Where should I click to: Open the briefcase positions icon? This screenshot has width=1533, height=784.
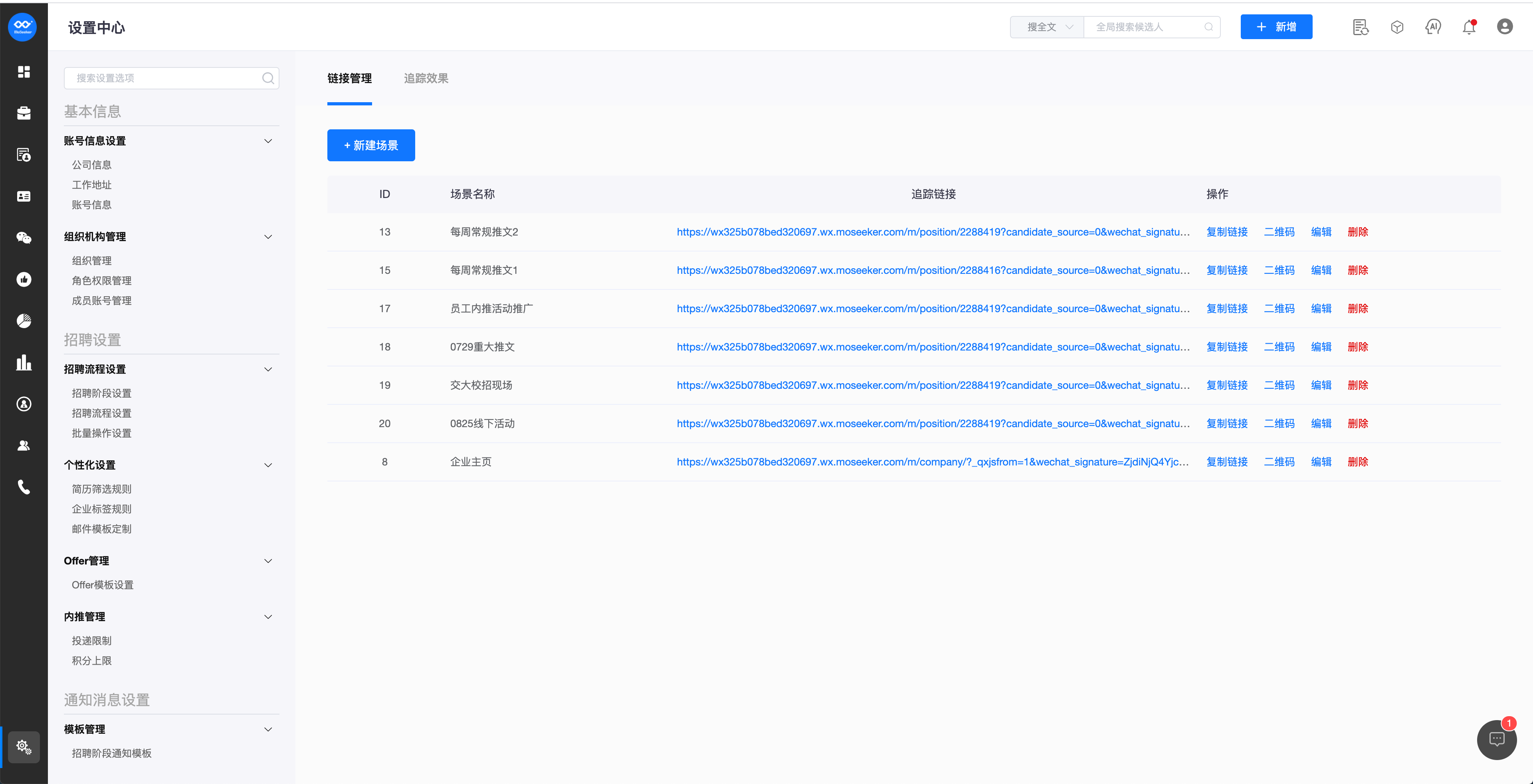(24, 113)
